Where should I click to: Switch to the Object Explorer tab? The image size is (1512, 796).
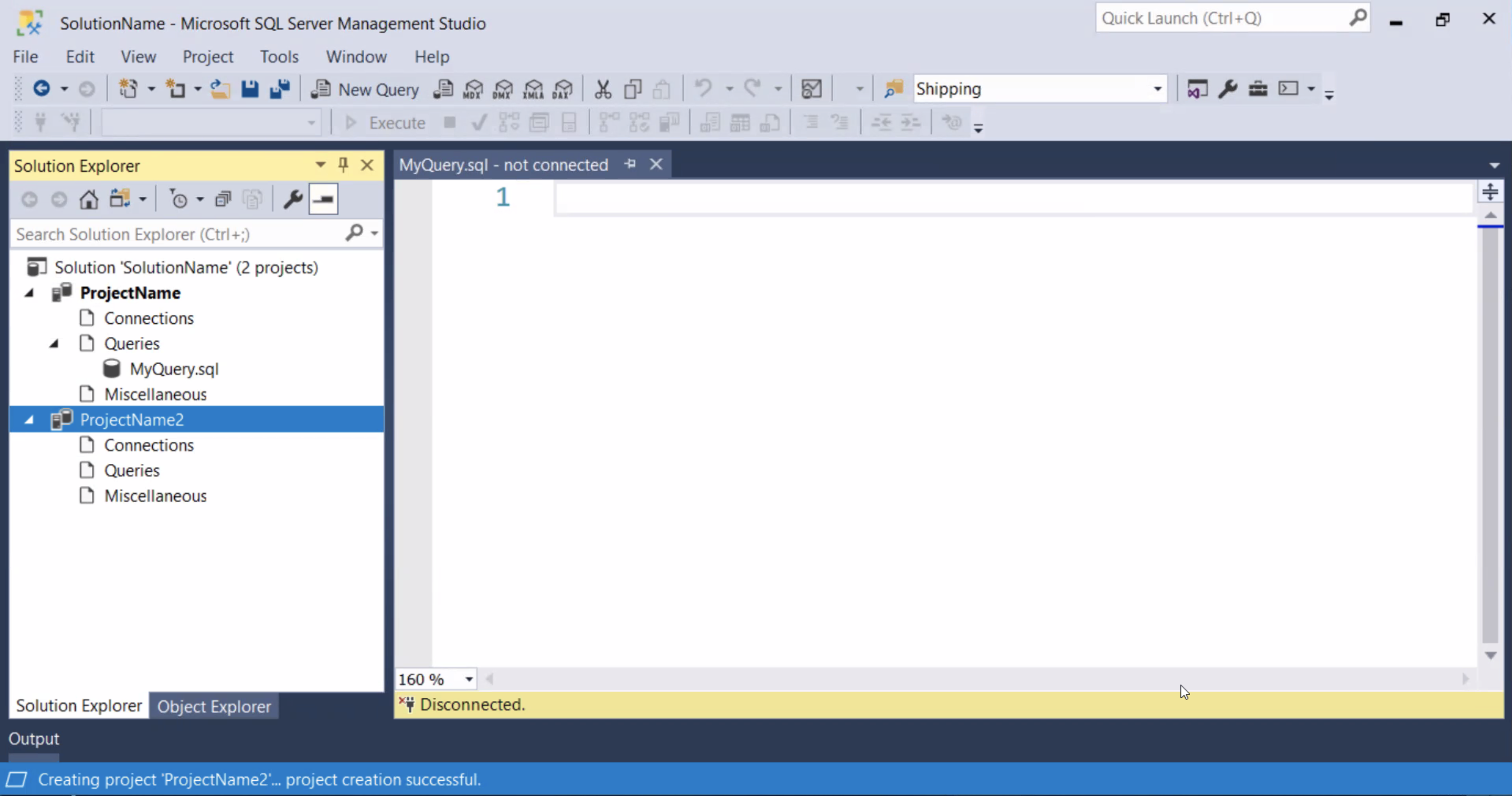click(x=214, y=707)
